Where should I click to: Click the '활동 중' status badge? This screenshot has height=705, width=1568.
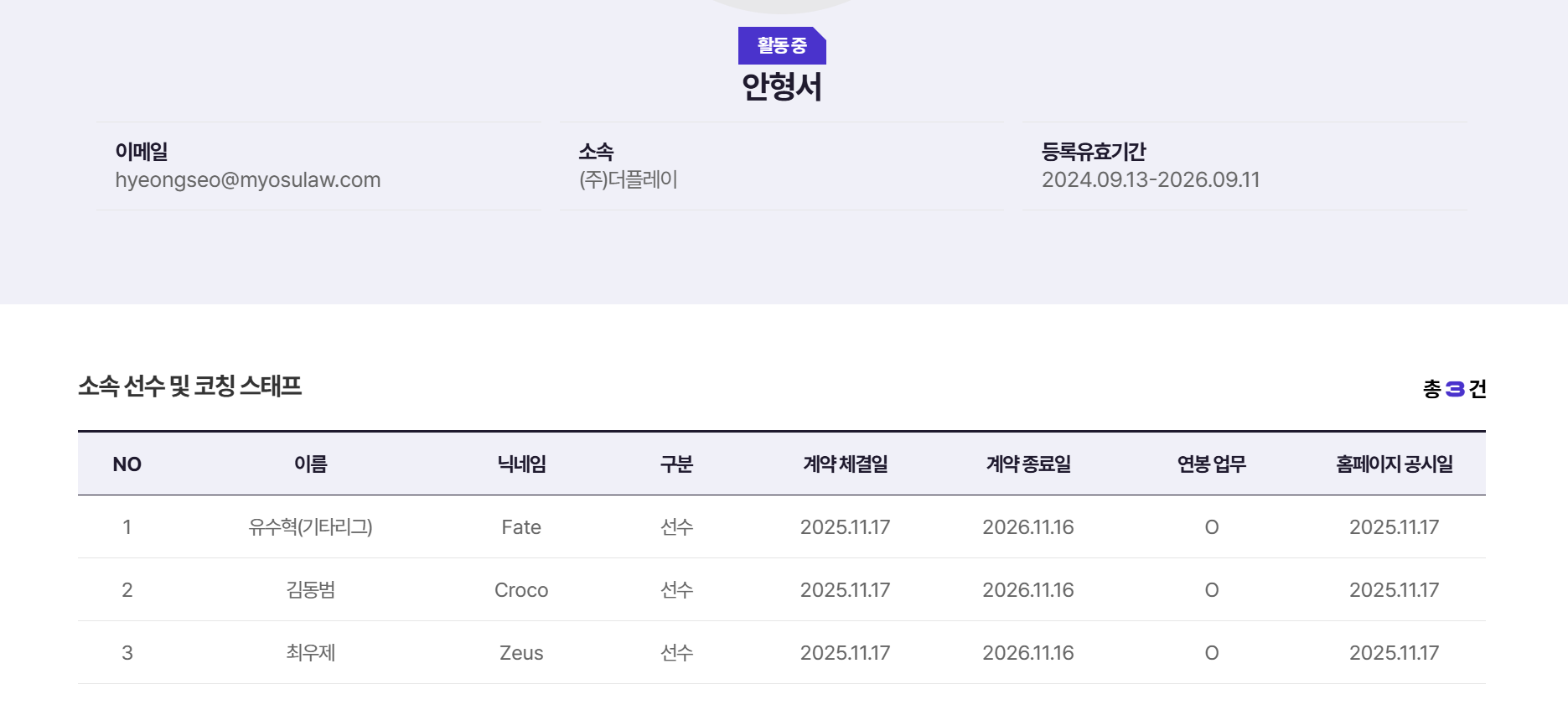781,45
